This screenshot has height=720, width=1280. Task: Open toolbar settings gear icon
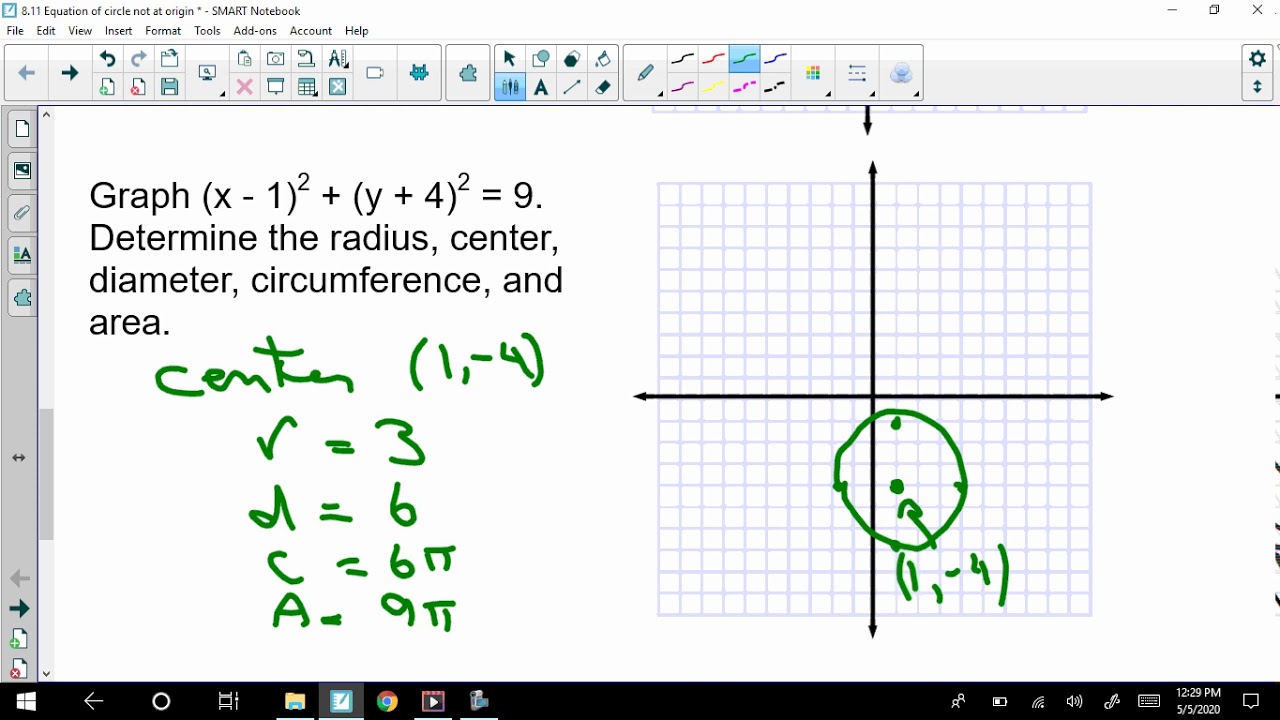[1257, 59]
